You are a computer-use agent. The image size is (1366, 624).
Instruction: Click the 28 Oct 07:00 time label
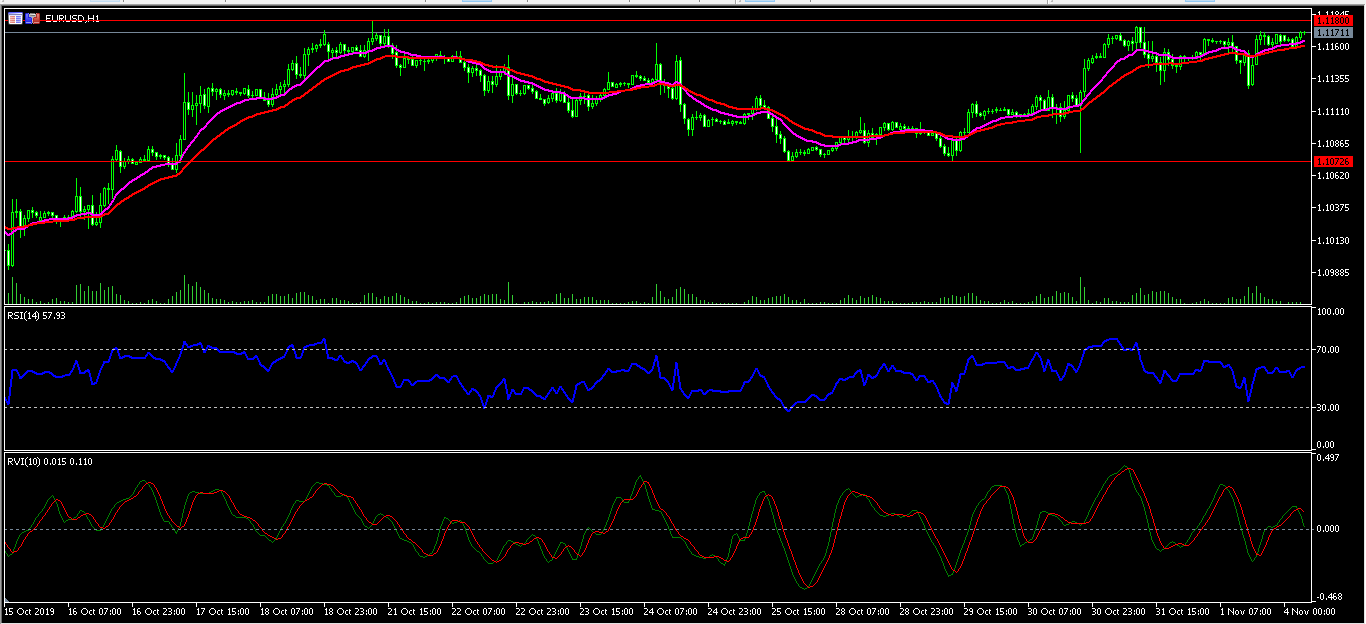click(x=862, y=610)
